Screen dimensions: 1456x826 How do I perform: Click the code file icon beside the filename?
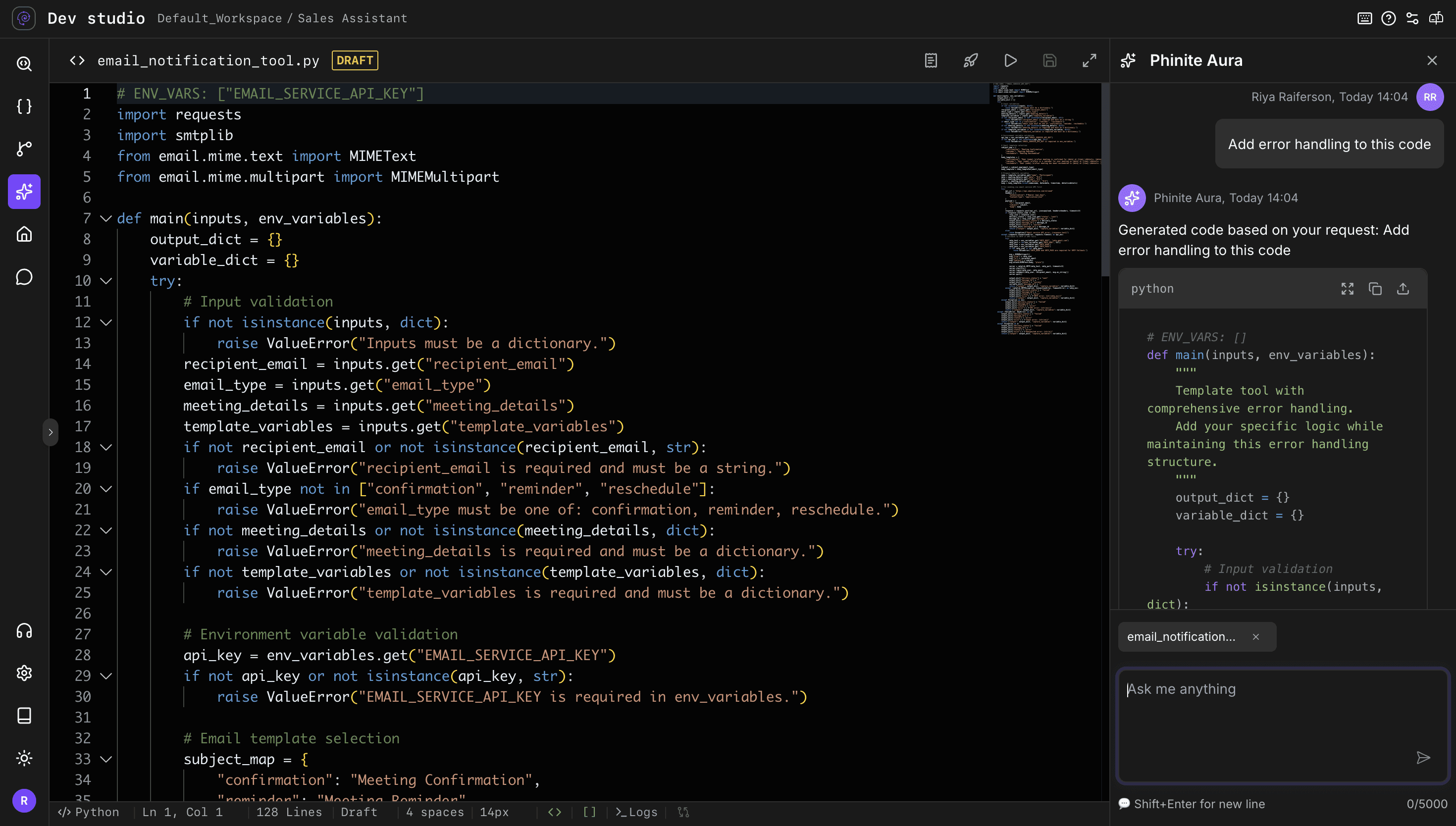(x=77, y=61)
